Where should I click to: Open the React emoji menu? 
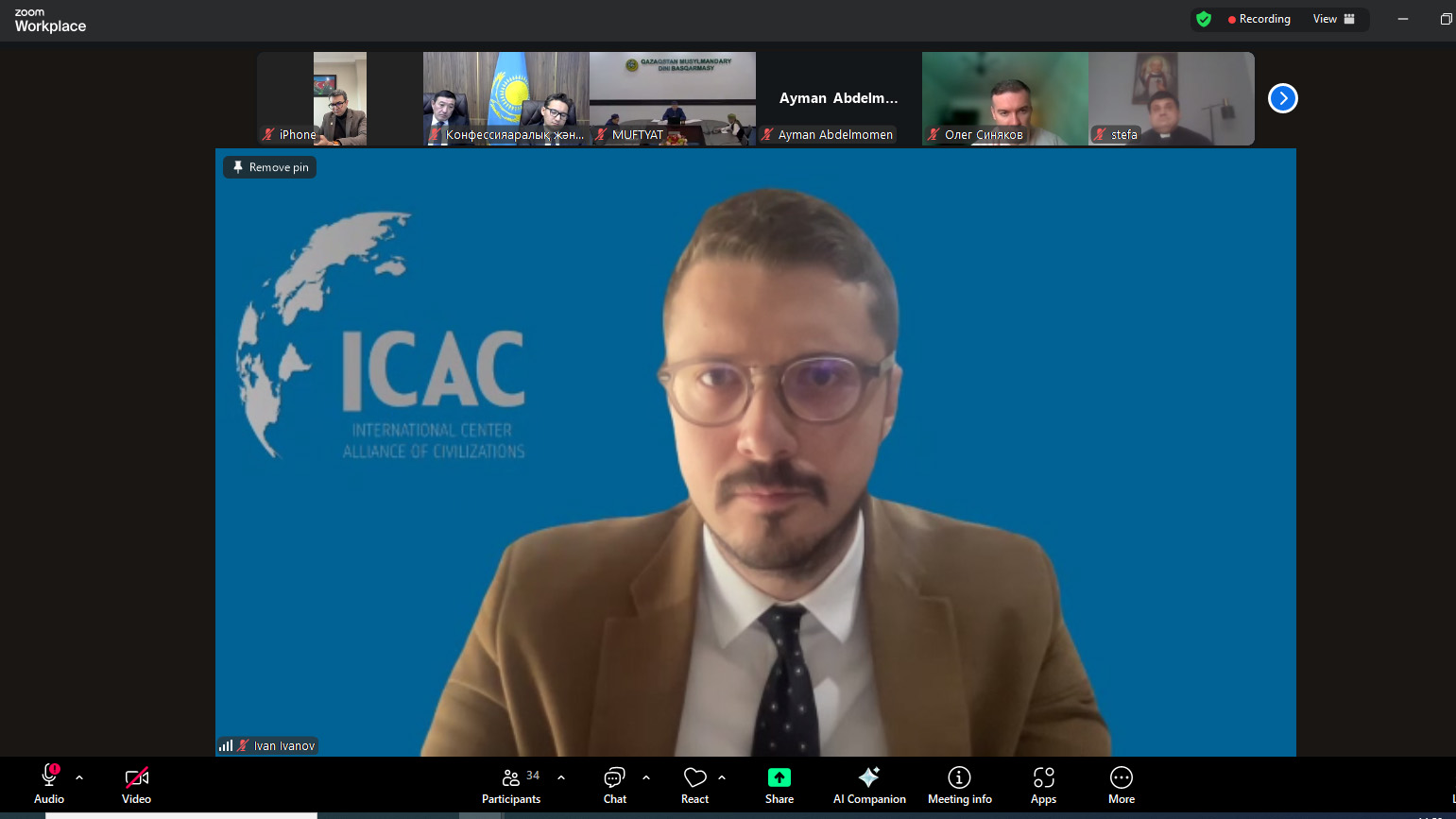694,785
